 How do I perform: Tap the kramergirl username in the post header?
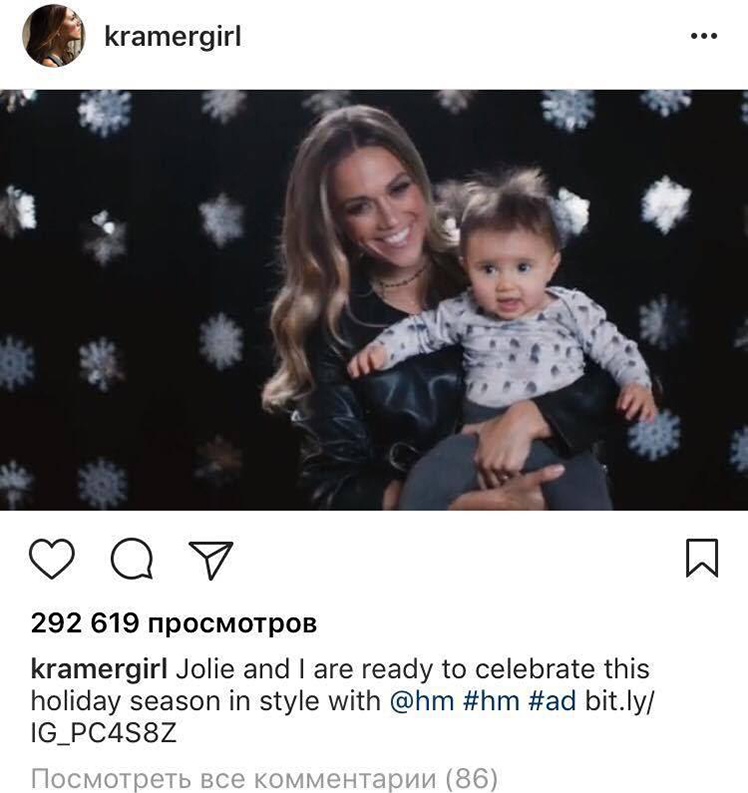tap(172, 37)
